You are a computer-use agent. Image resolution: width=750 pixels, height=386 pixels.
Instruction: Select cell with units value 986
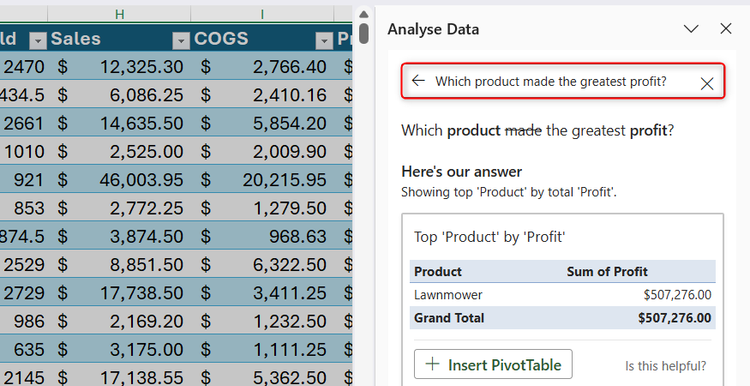point(23,320)
